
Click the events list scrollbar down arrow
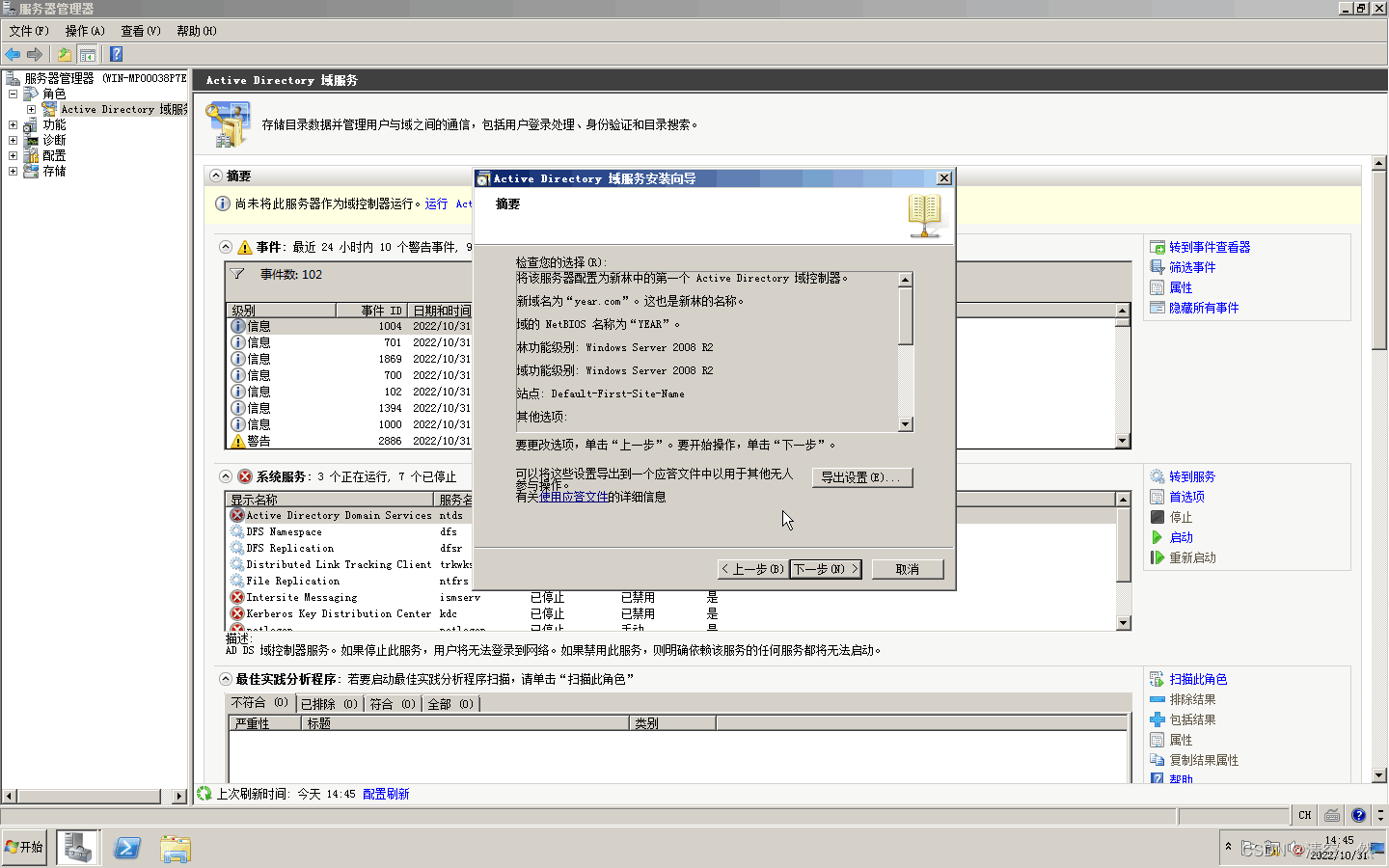tap(1122, 441)
